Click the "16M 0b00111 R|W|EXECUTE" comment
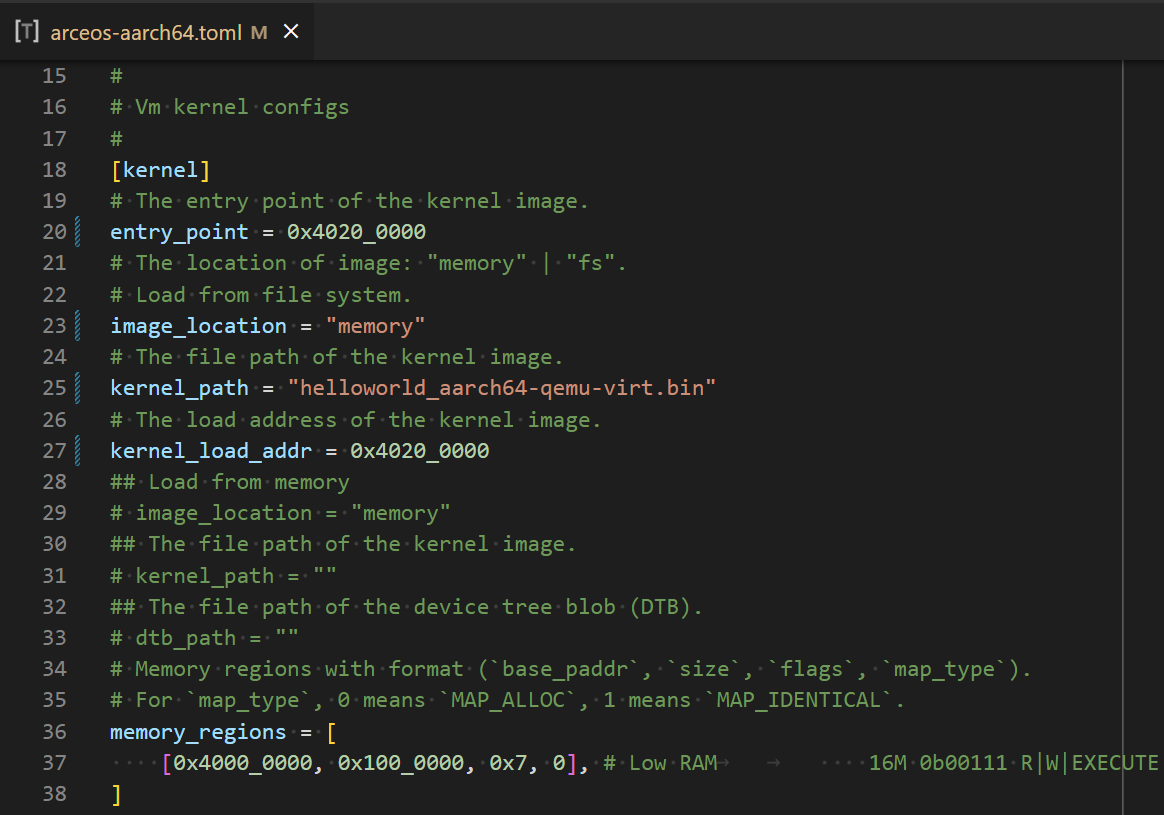 [1013, 763]
